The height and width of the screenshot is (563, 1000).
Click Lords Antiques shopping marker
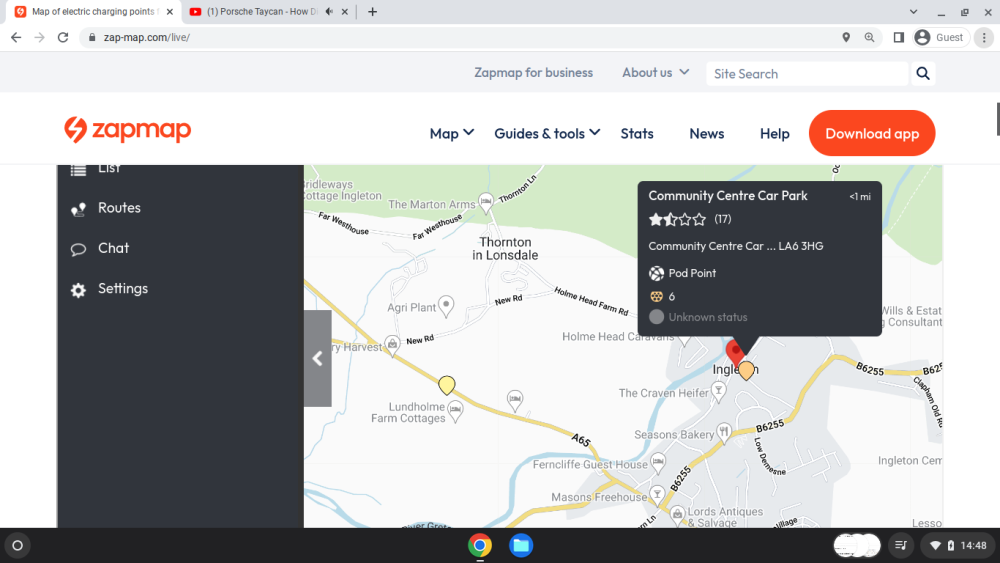pyautogui.click(x=678, y=513)
